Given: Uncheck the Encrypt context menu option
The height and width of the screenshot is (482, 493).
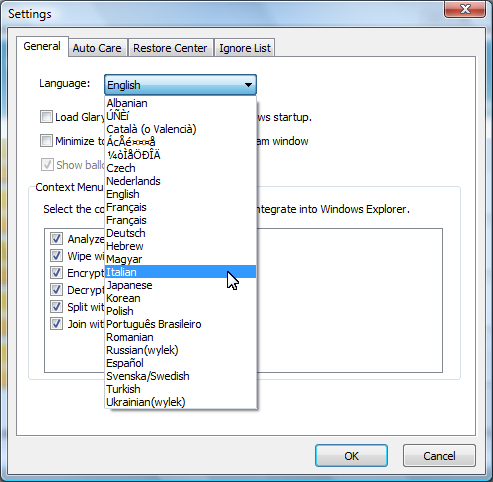Looking at the screenshot, I should click(x=56, y=272).
